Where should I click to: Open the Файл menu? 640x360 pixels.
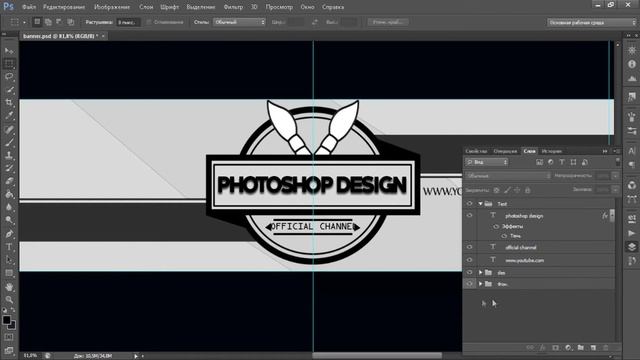coord(29,7)
